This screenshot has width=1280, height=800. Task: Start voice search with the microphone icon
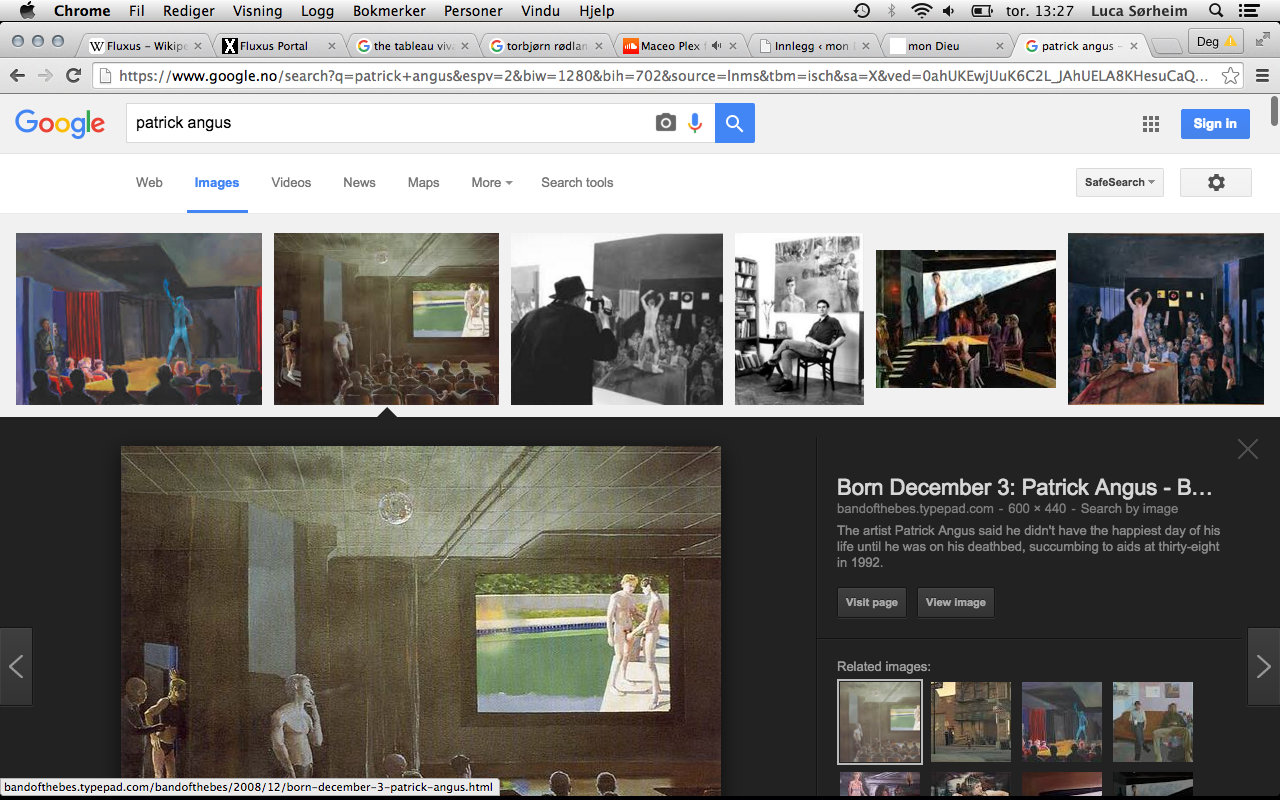pyautogui.click(x=695, y=123)
